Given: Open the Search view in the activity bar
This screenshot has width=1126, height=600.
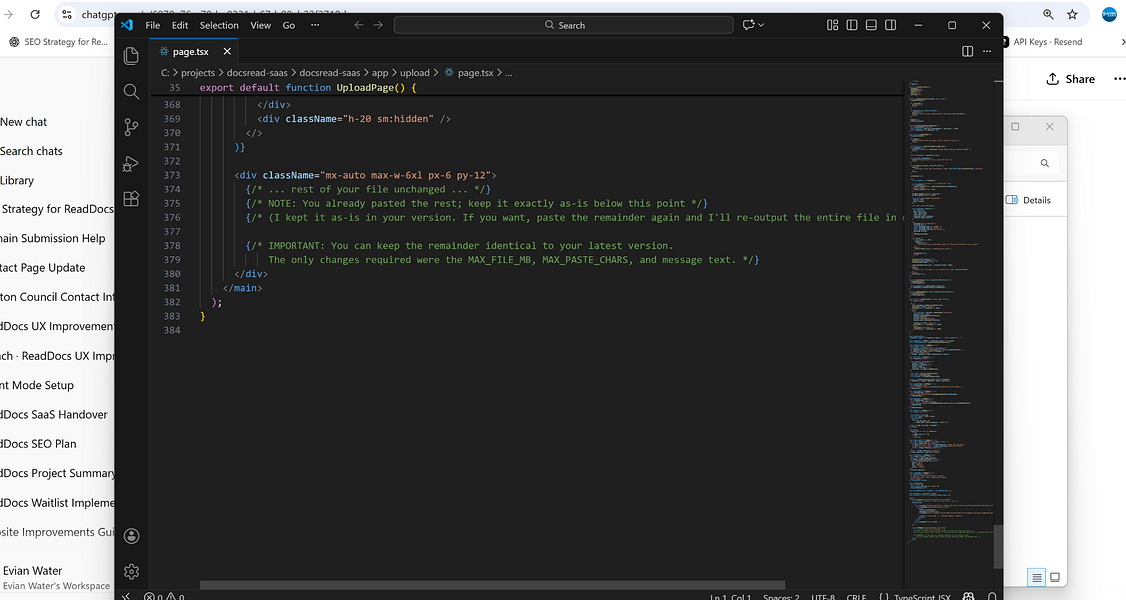Looking at the screenshot, I should click(131, 91).
